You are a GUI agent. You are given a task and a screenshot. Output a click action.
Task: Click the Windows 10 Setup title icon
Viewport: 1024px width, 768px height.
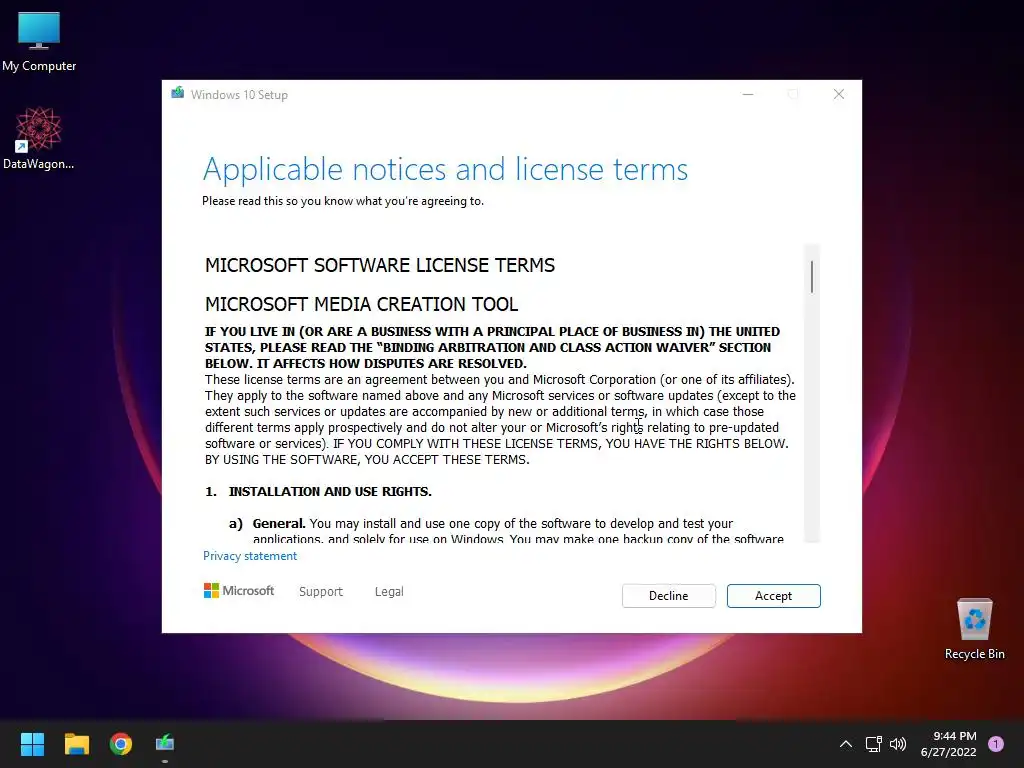[x=178, y=93]
